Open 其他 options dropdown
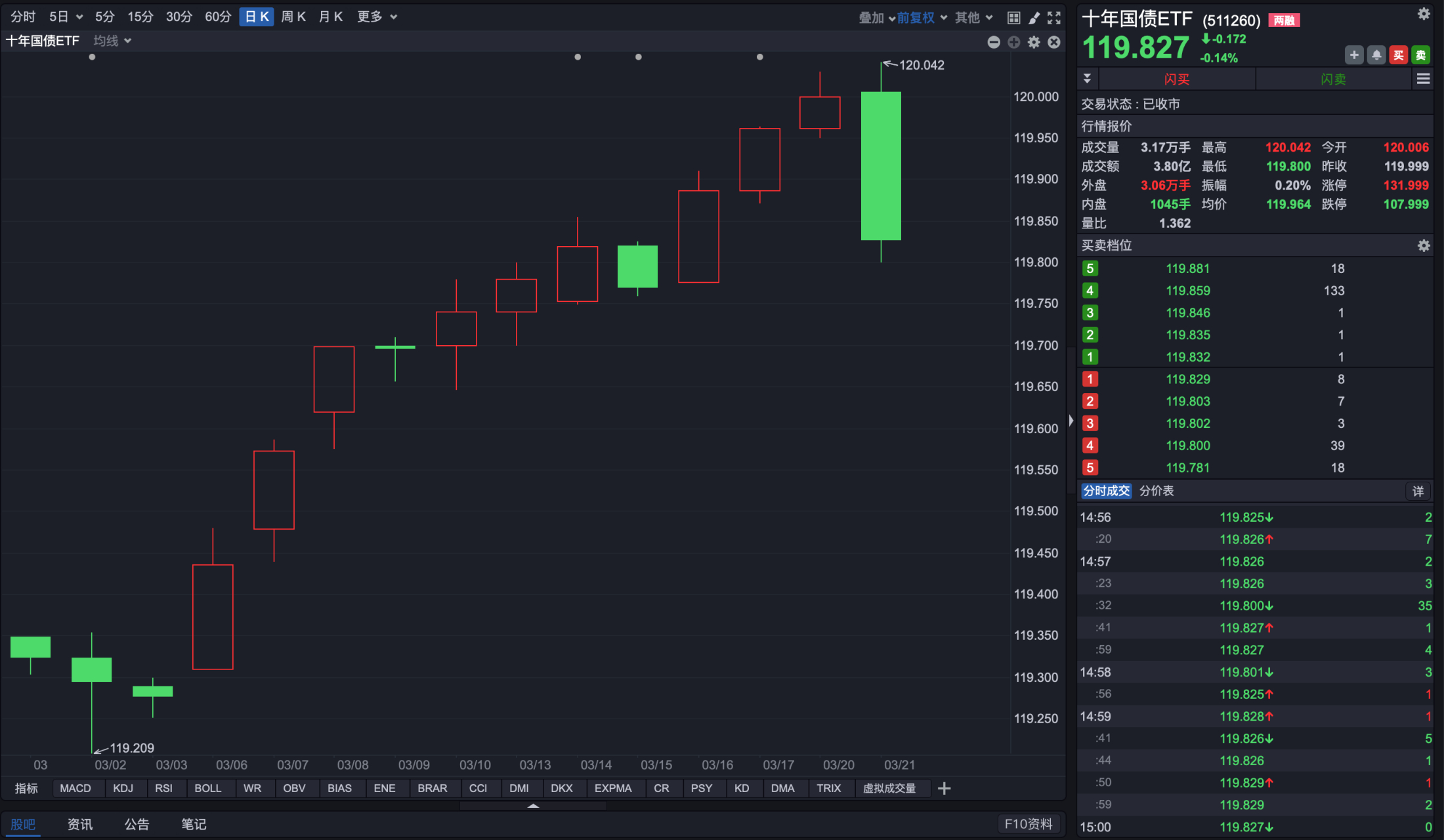1444x840 pixels. [x=973, y=18]
